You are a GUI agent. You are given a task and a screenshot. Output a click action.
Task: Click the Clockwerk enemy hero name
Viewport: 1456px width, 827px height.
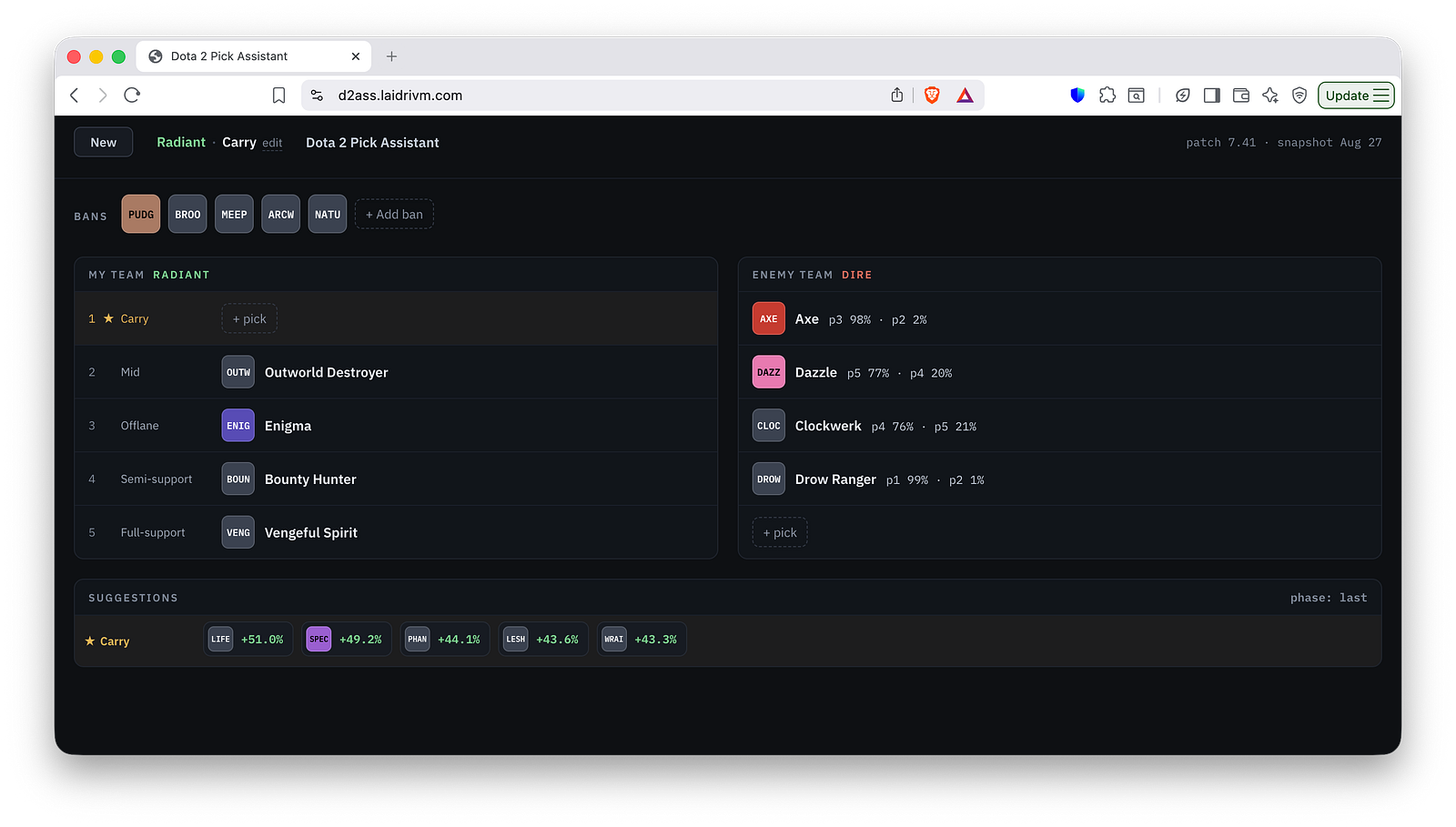828,426
